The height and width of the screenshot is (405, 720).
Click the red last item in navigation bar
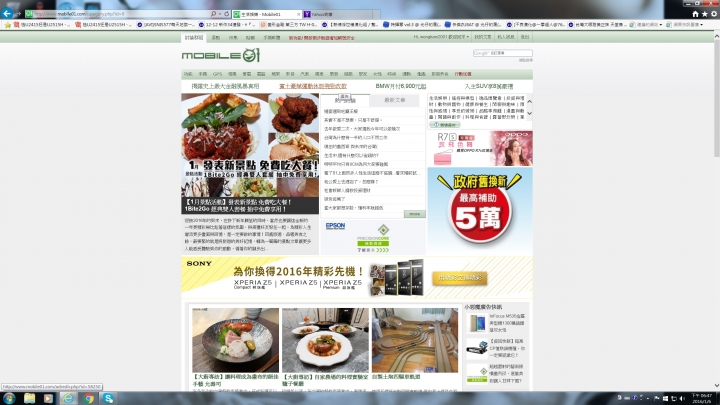click(x=463, y=74)
